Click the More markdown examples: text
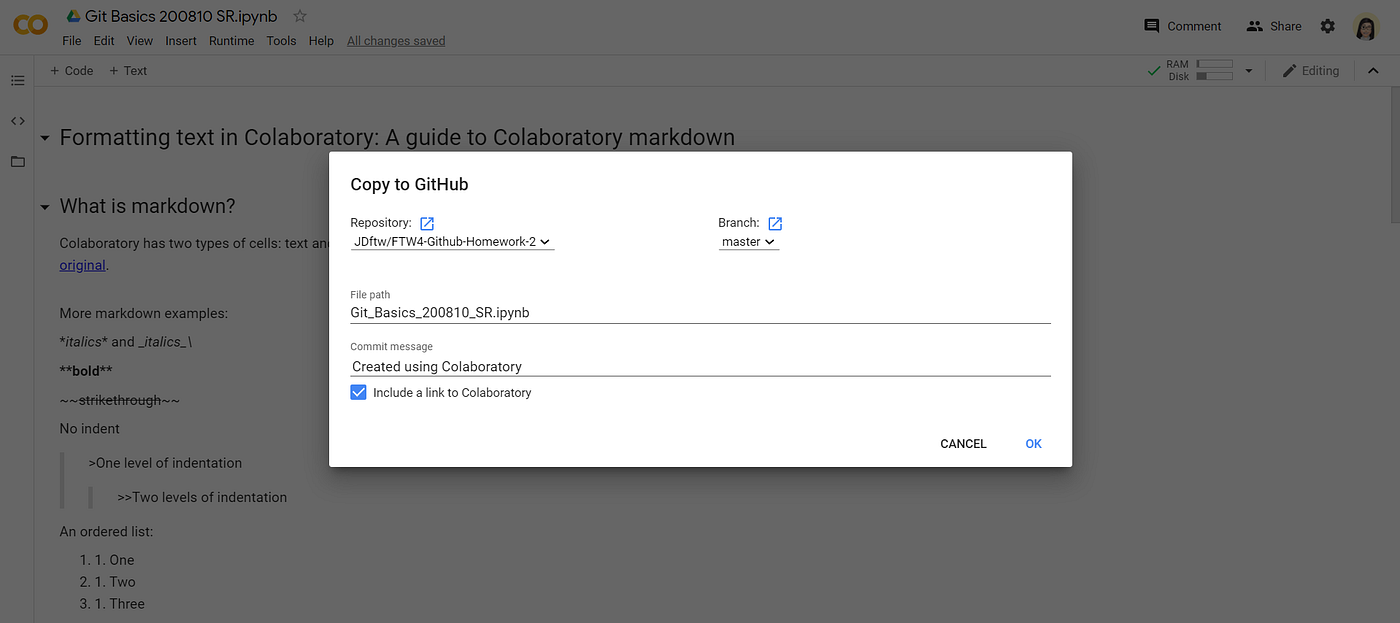 point(143,313)
